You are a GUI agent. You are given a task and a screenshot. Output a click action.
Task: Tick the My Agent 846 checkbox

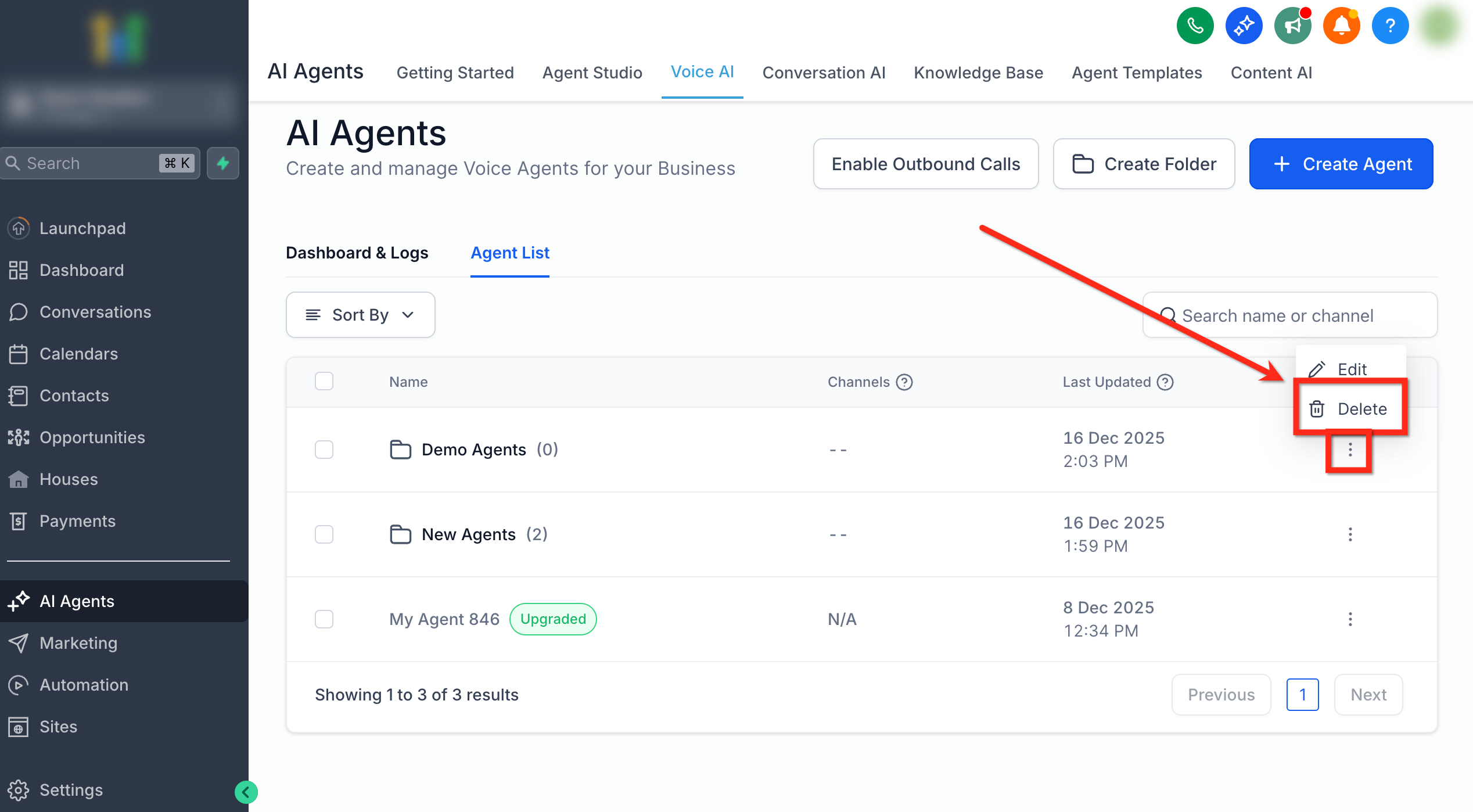[324, 619]
